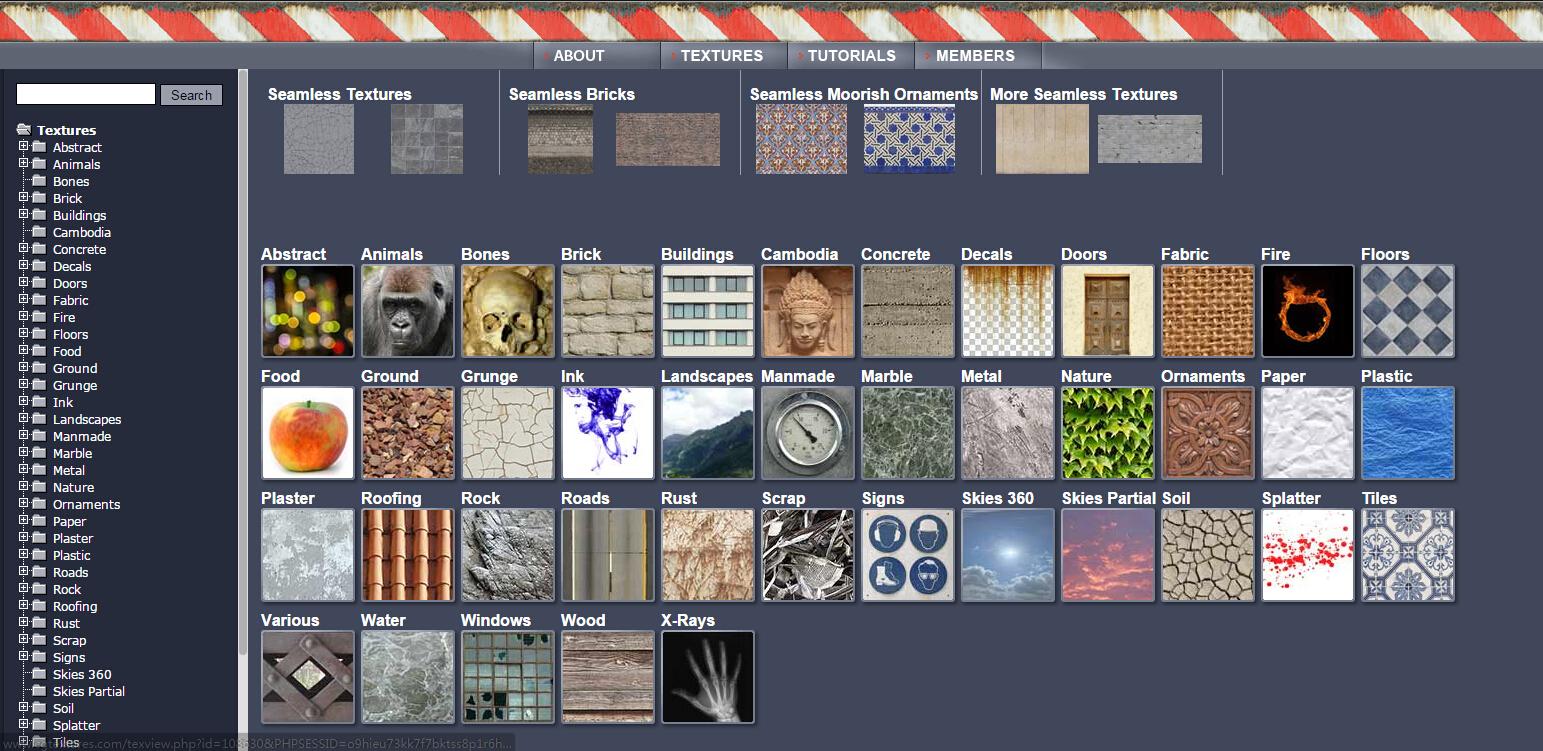
Task: Open the X-Rays hand thumbnail
Action: pos(708,677)
